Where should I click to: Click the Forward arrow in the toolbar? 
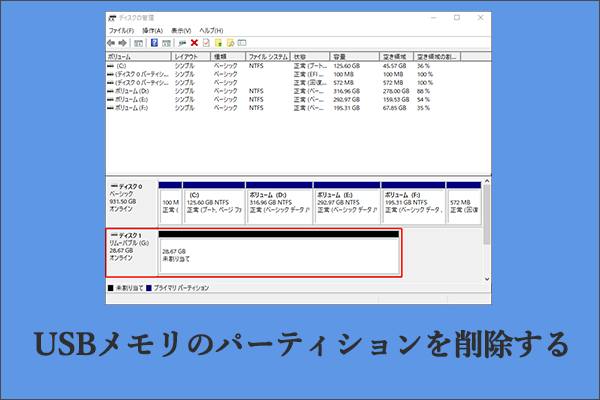122,43
